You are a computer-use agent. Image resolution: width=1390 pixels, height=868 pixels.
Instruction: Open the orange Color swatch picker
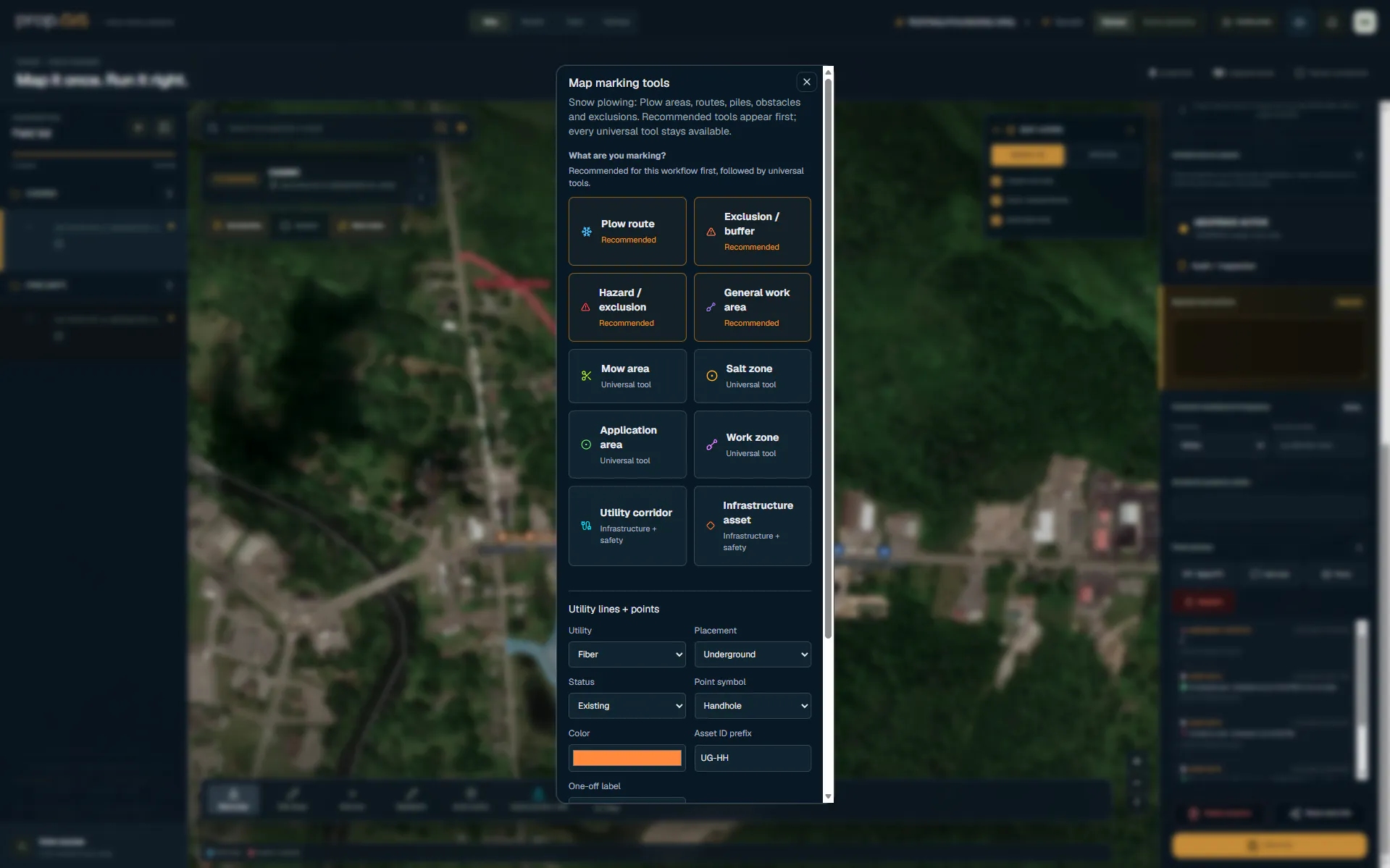(x=627, y=758)
